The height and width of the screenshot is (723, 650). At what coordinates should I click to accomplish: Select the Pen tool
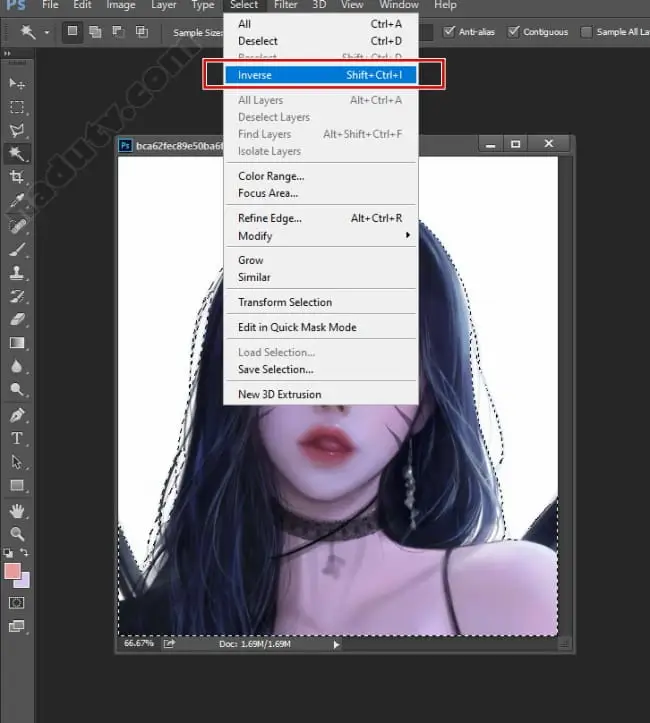[x=17, y=415]
